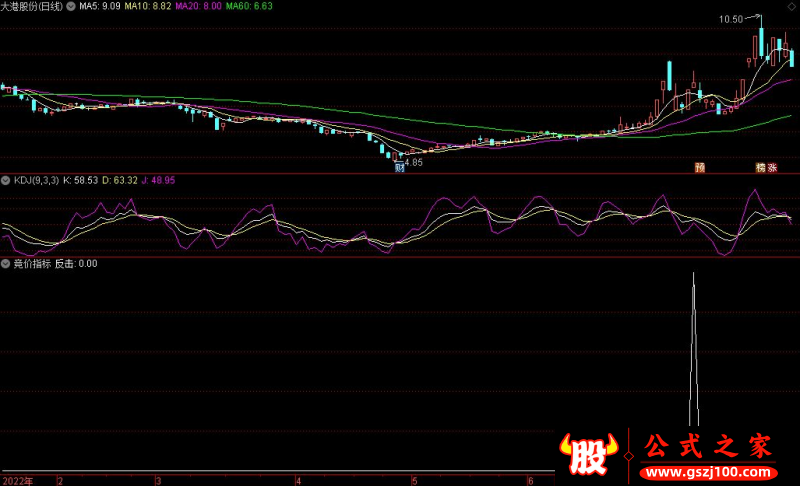Click the 10.50 high price label

[730, 19]
